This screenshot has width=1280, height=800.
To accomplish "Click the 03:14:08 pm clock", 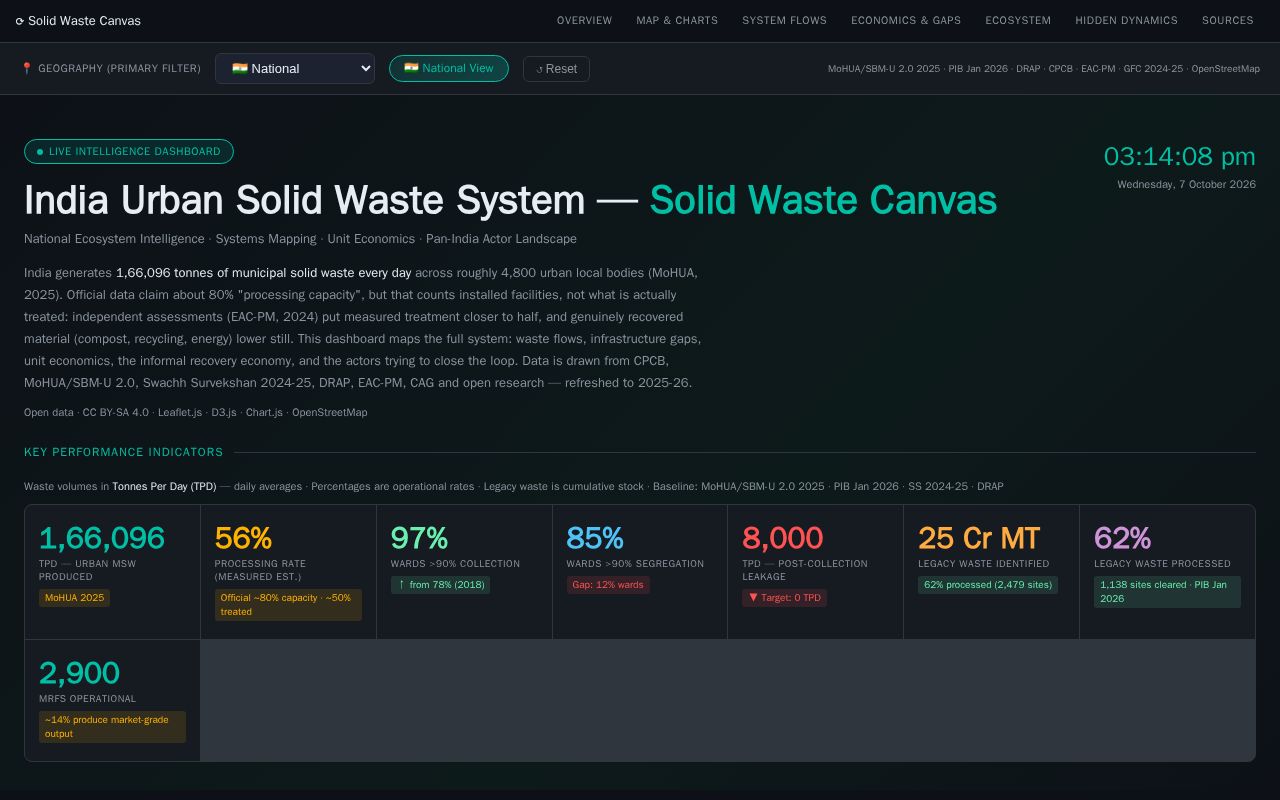I will tap(1180, 157).
